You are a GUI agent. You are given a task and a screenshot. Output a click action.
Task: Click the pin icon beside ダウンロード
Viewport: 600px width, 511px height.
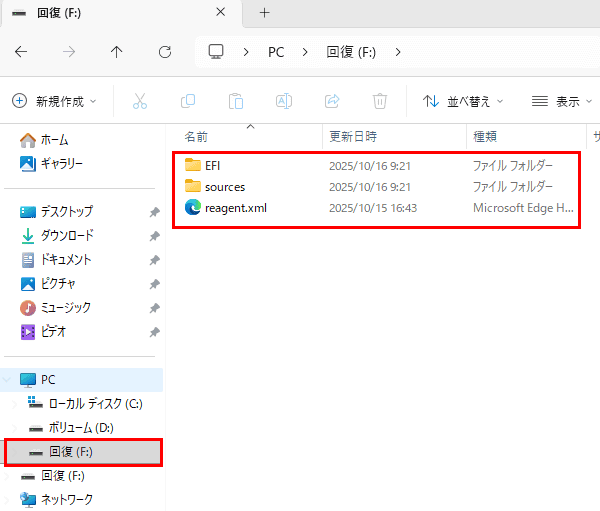tap(154, 236)
